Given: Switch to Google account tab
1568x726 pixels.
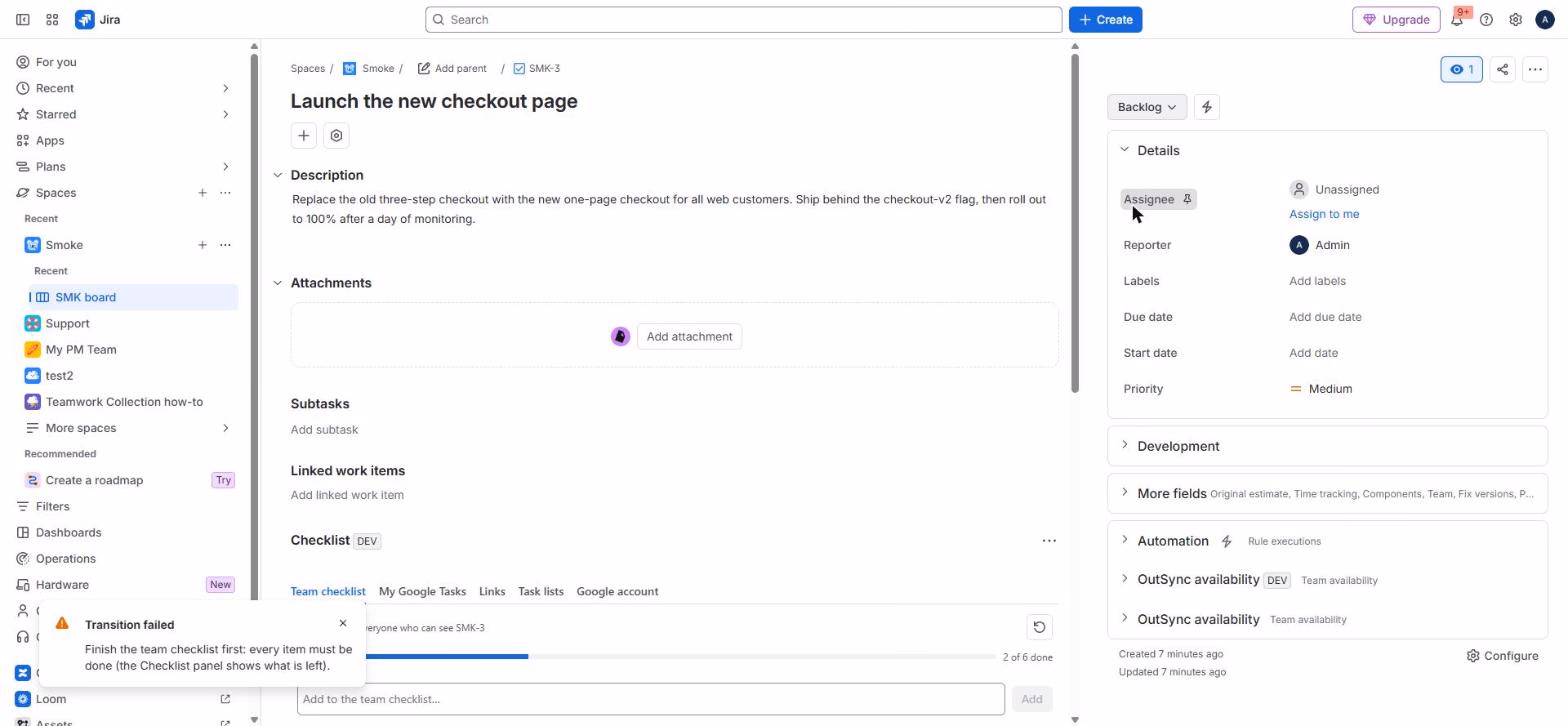Looking at the screenshot, I should (617, 591).
